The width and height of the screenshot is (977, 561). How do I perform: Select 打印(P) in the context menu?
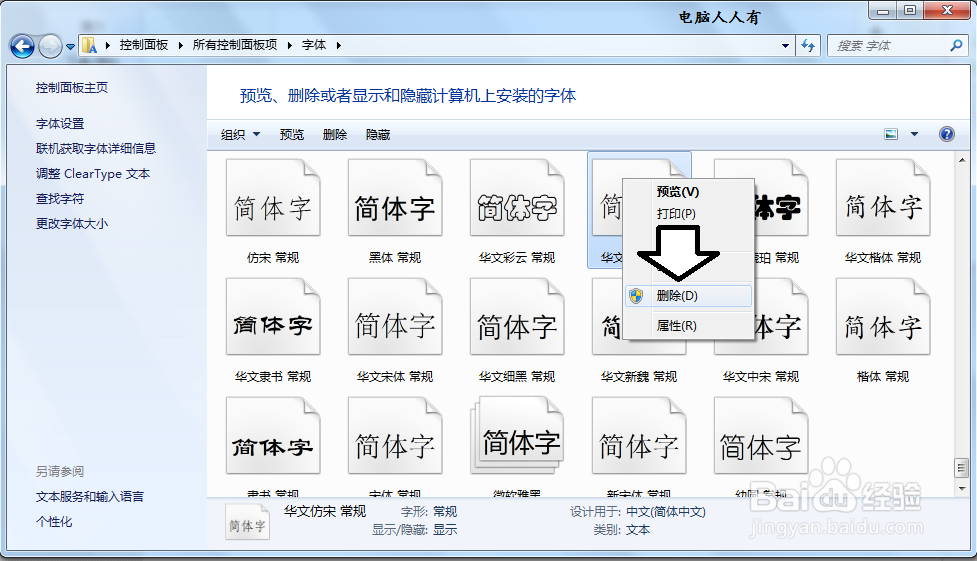point(676,214)
